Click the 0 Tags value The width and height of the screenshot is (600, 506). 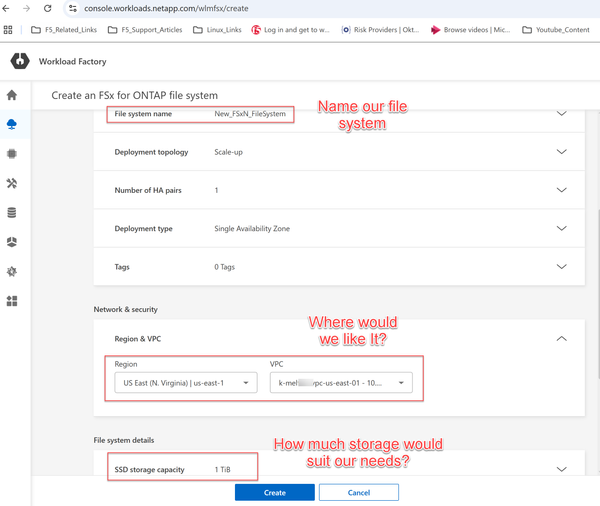pos(225,267)
